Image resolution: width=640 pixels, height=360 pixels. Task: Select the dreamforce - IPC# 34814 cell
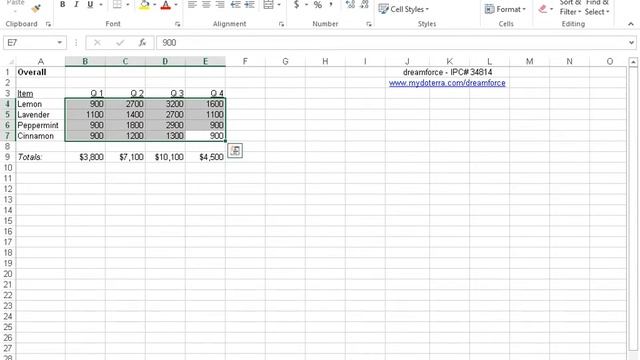pos(447,72)
